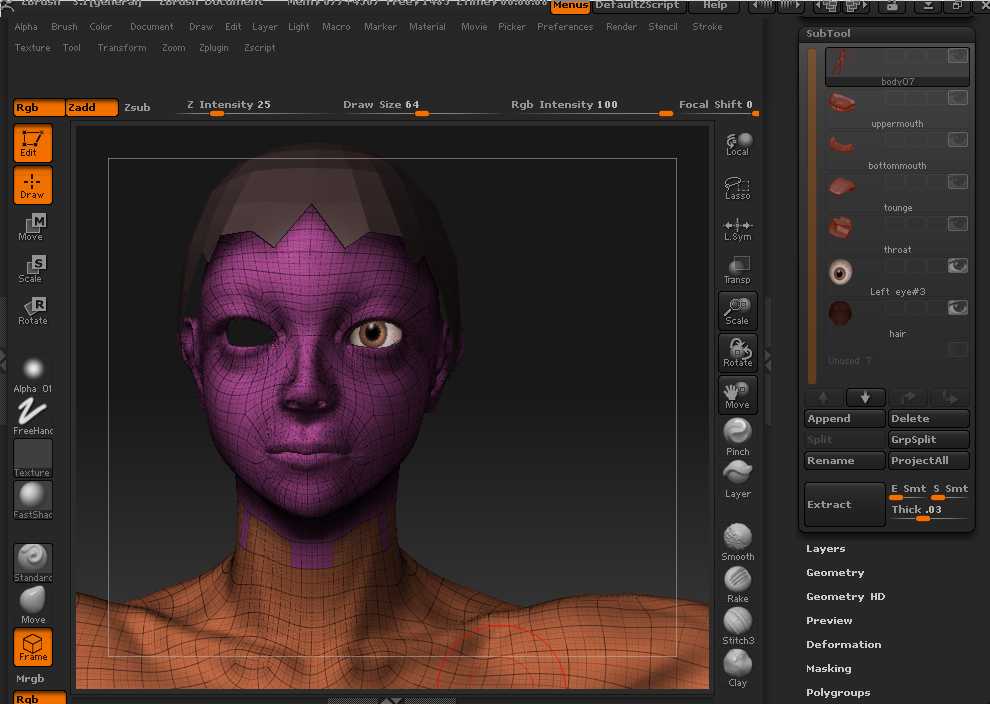The height and width of the screenshot is (704, 990).
Task: Choose the Smooth brush icon
Action: pos(737,541)
